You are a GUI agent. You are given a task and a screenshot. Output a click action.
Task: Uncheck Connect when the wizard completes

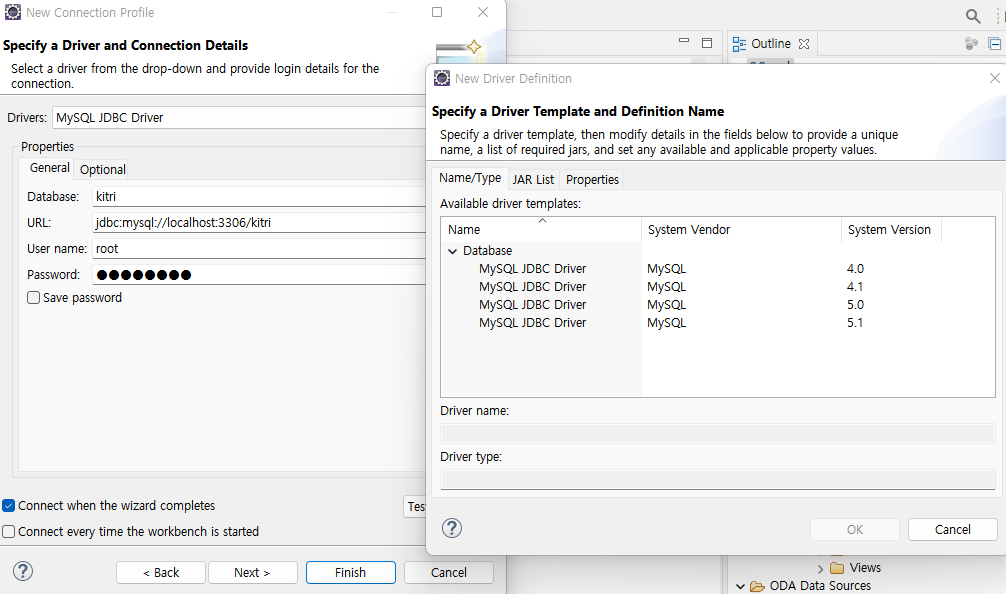8,505
